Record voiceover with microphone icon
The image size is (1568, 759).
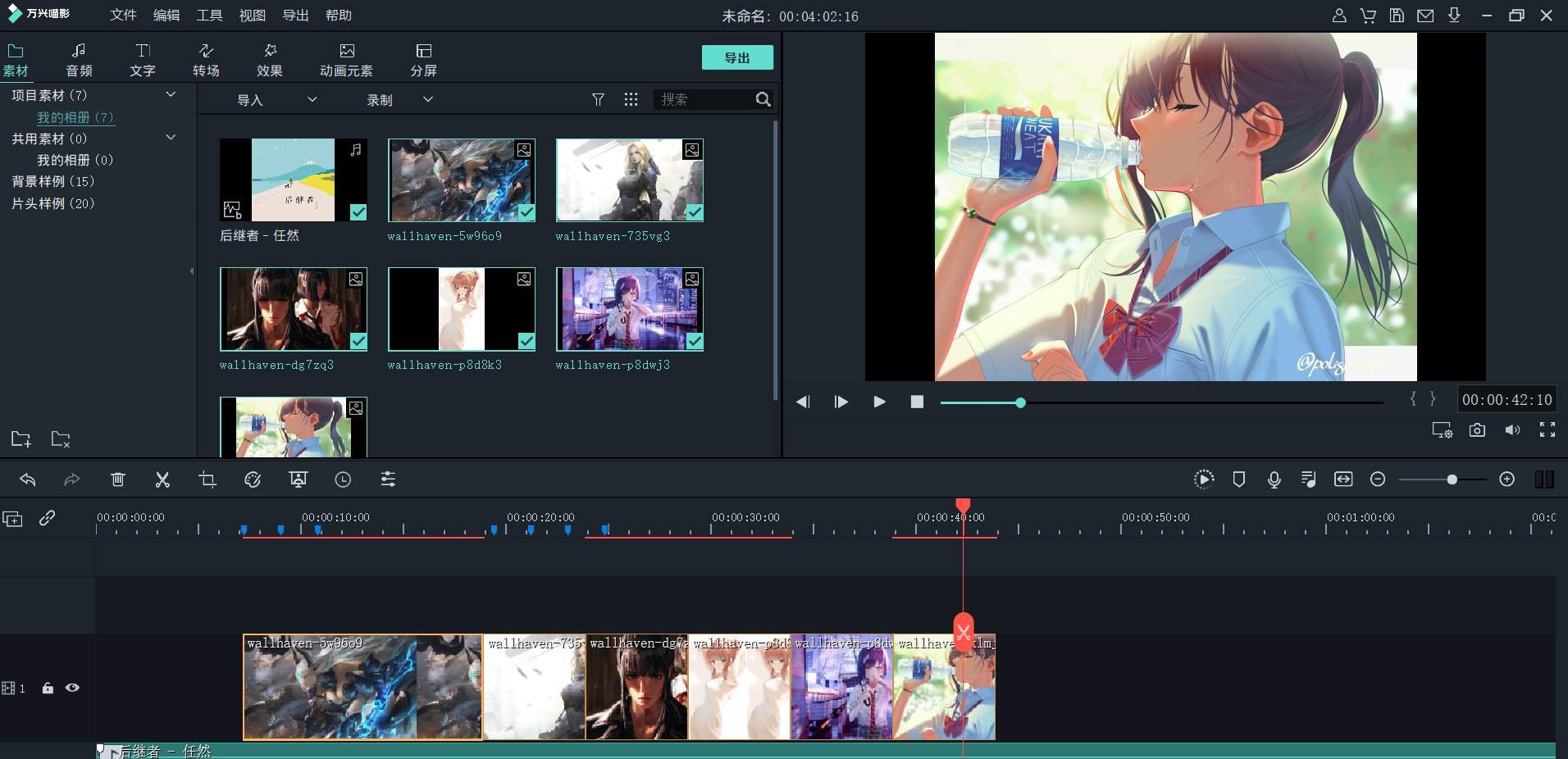click(1274, 479)
